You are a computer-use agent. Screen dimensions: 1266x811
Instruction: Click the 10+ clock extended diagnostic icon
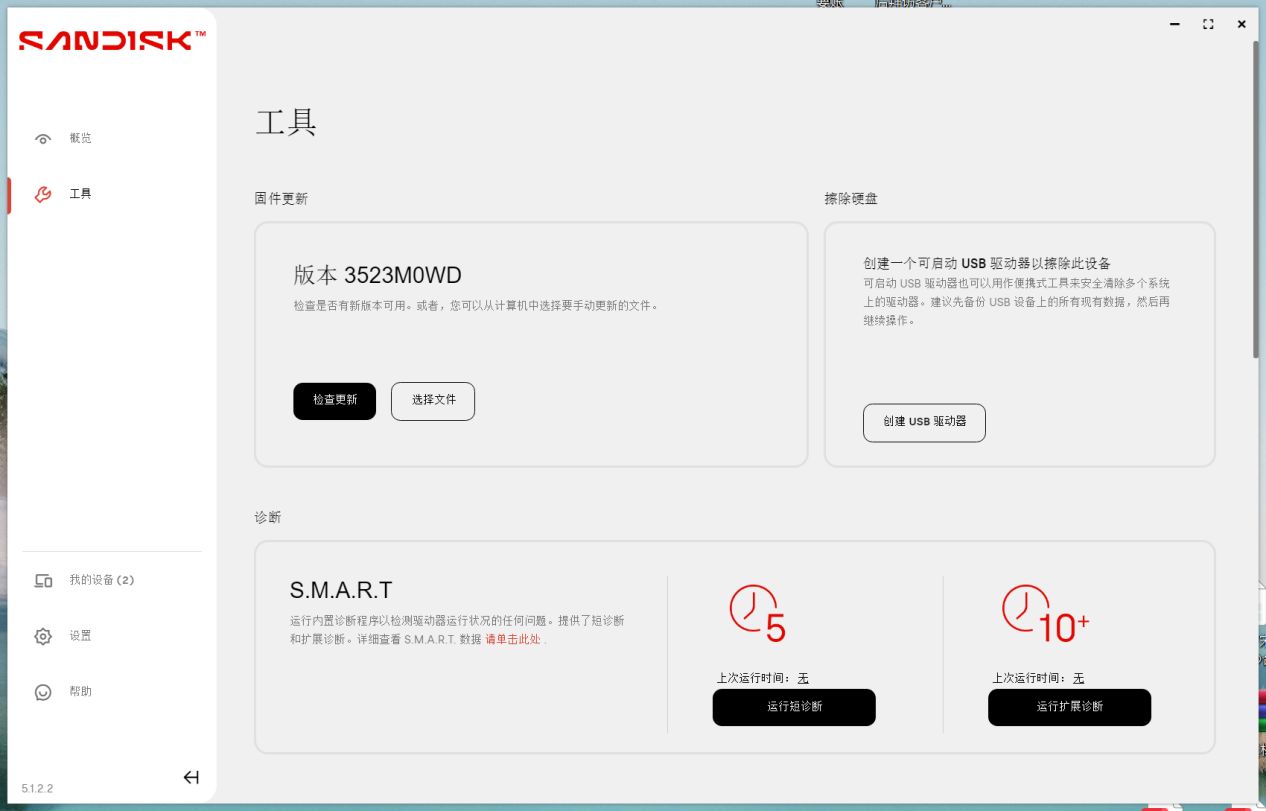click(x=1045, y=612)
